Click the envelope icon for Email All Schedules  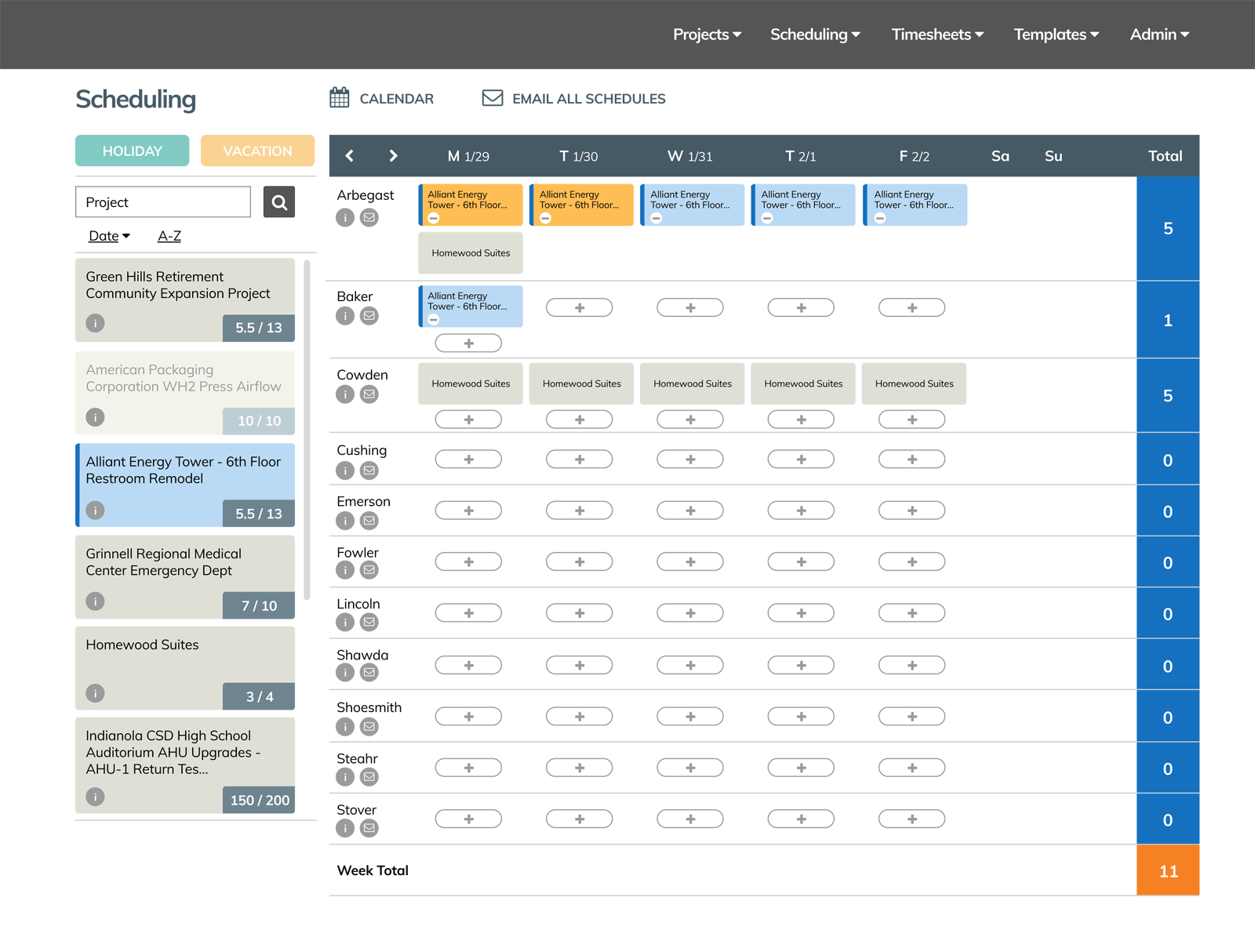(x=491, y=97)
